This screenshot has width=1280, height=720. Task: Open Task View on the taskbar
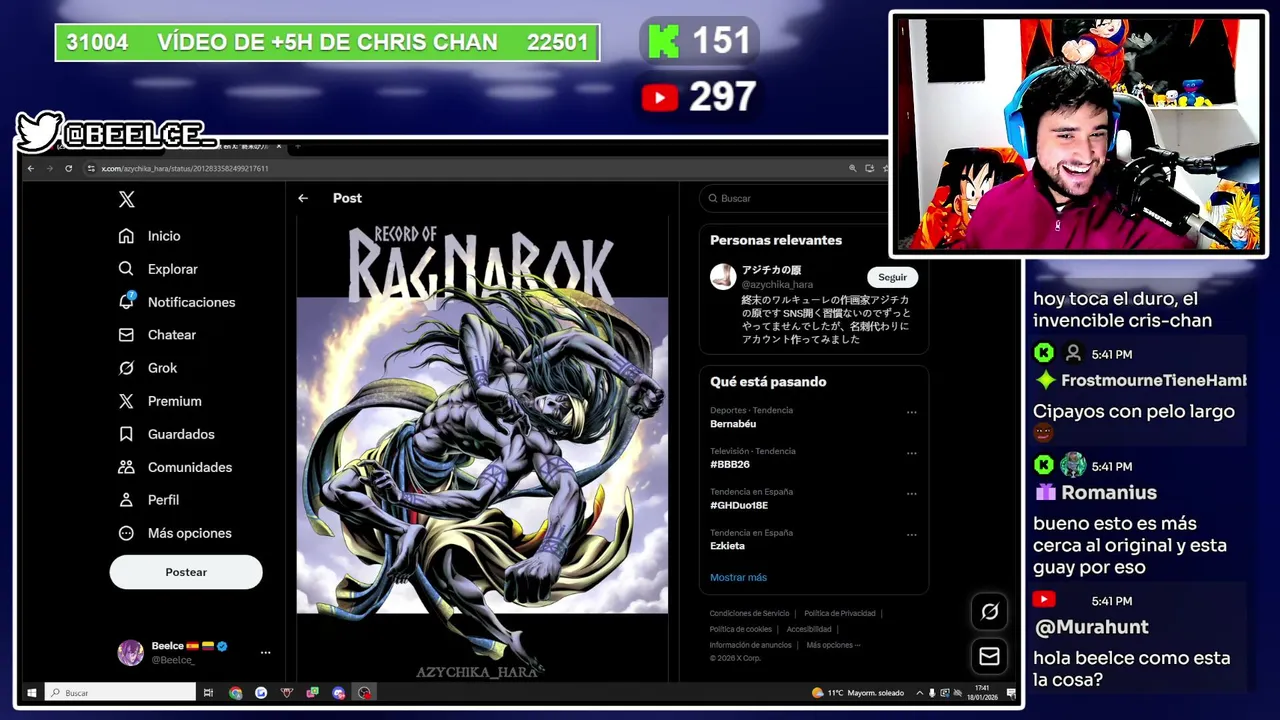[208, 692]
